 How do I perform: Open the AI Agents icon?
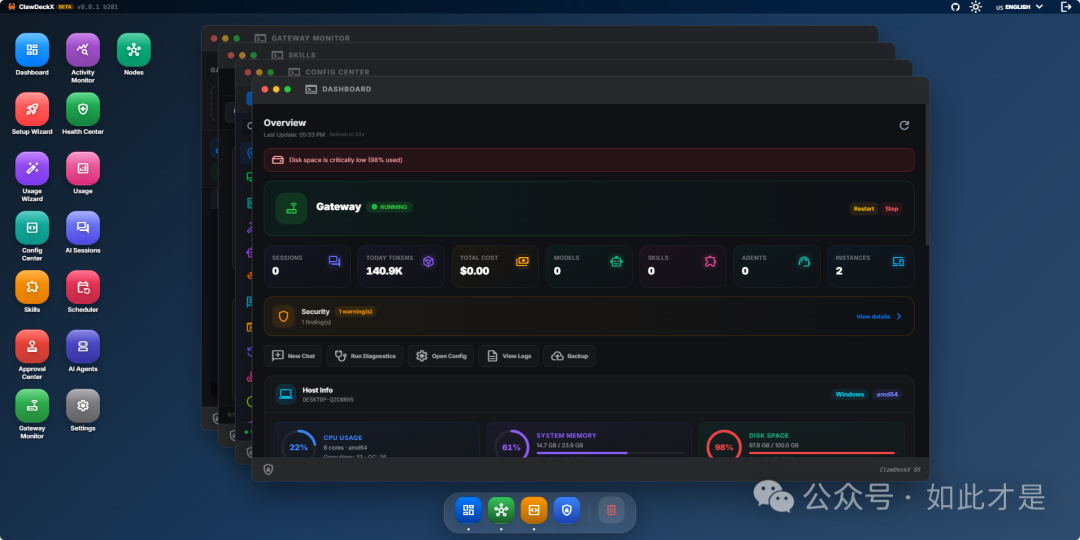click(83, 346)
